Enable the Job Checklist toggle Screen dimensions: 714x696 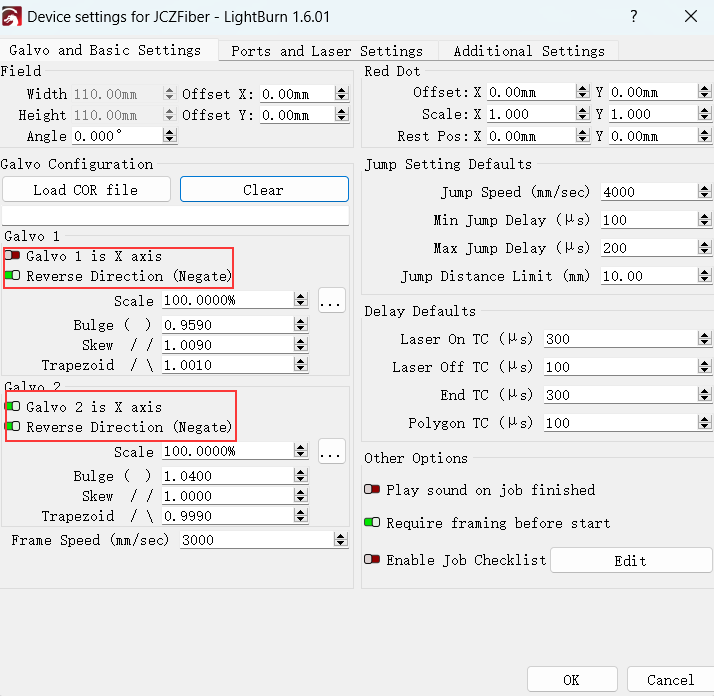tap(372, 559)
